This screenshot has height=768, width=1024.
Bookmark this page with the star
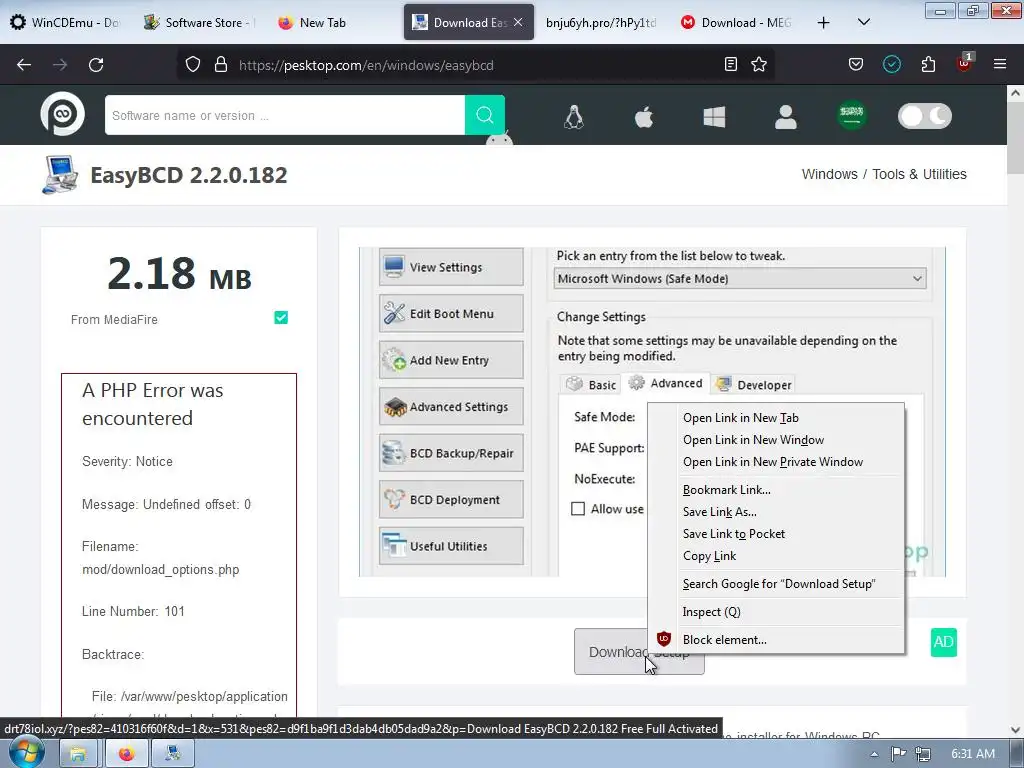(759, 64)
